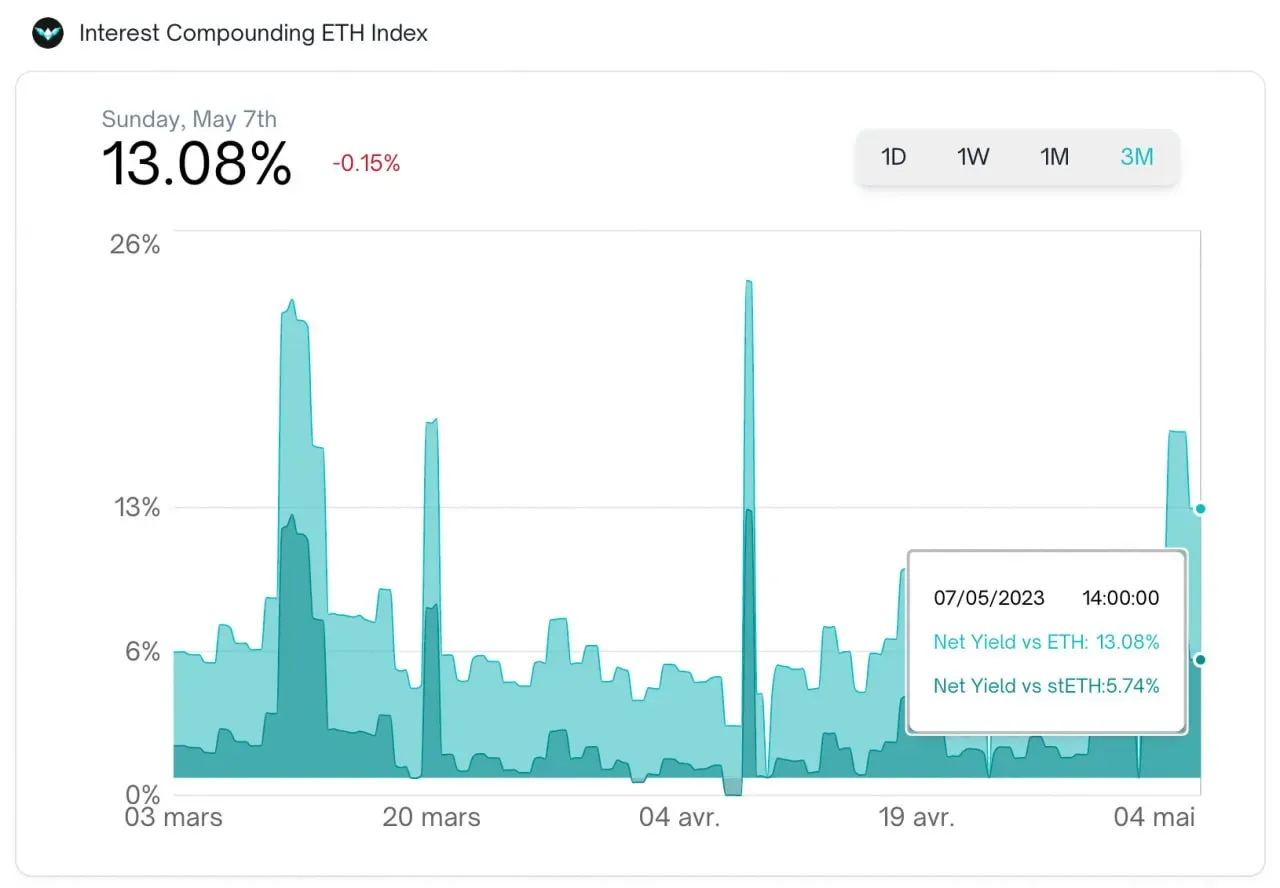Click the dark teal stETH endpoint dot
1280x888 pixels.
pos(1200,660)
